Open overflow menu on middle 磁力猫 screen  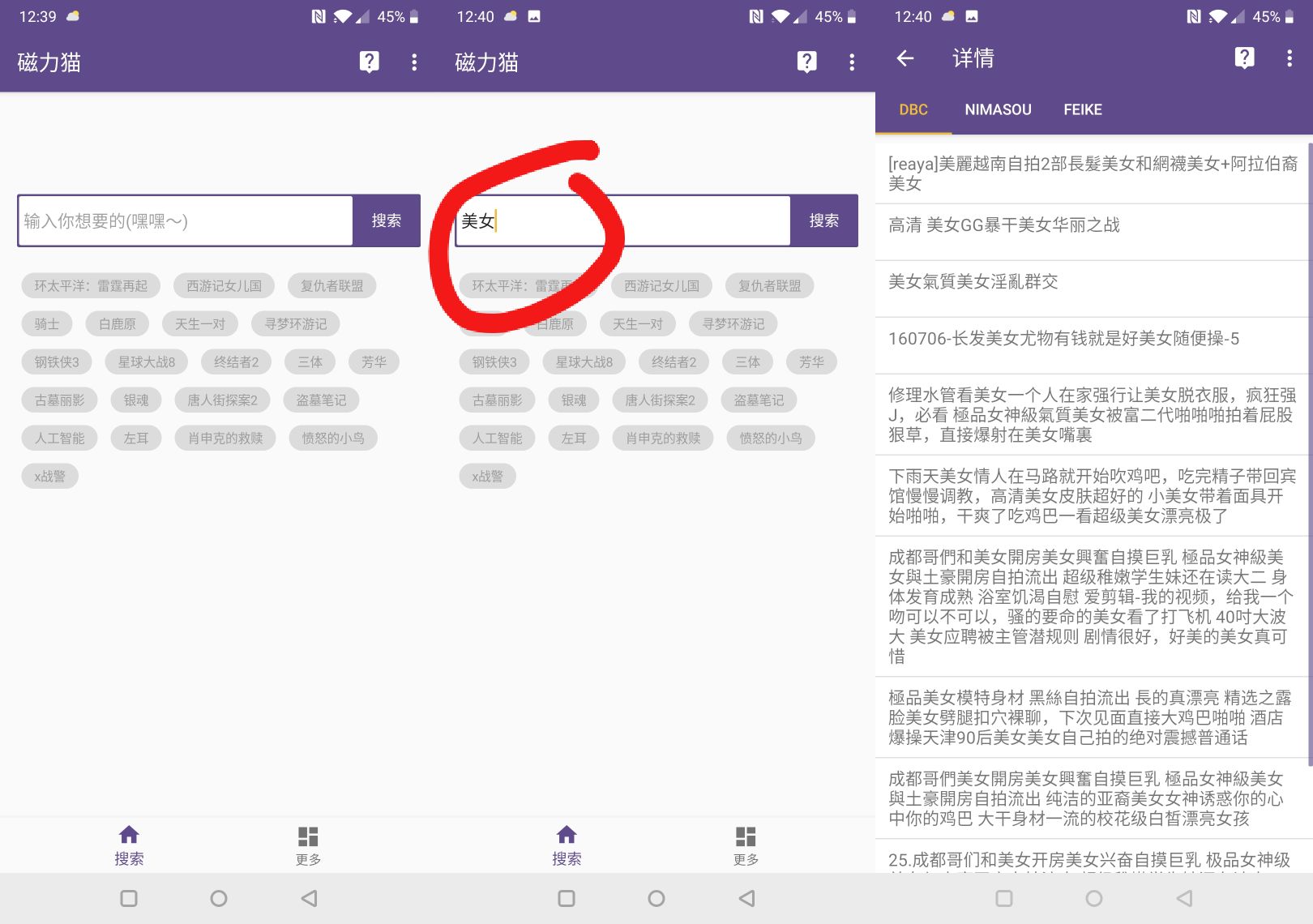point(852,62)
